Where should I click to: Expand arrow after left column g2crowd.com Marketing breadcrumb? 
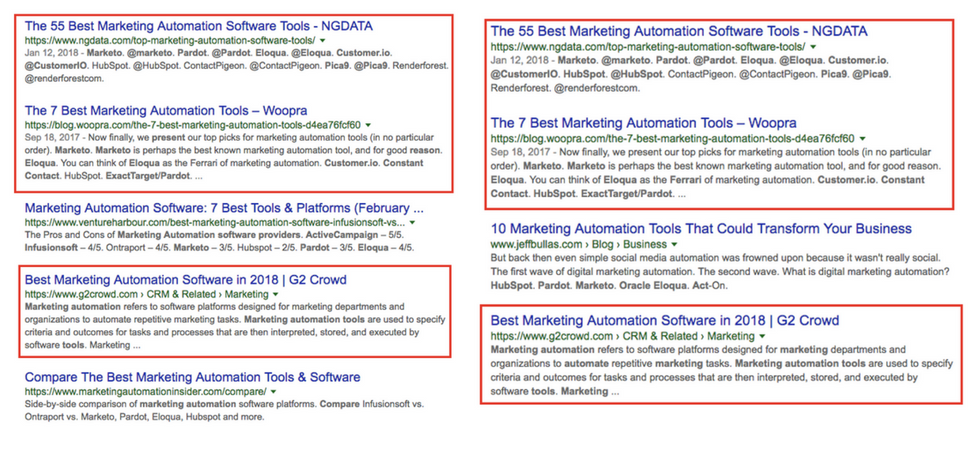(x=275, y=295)
